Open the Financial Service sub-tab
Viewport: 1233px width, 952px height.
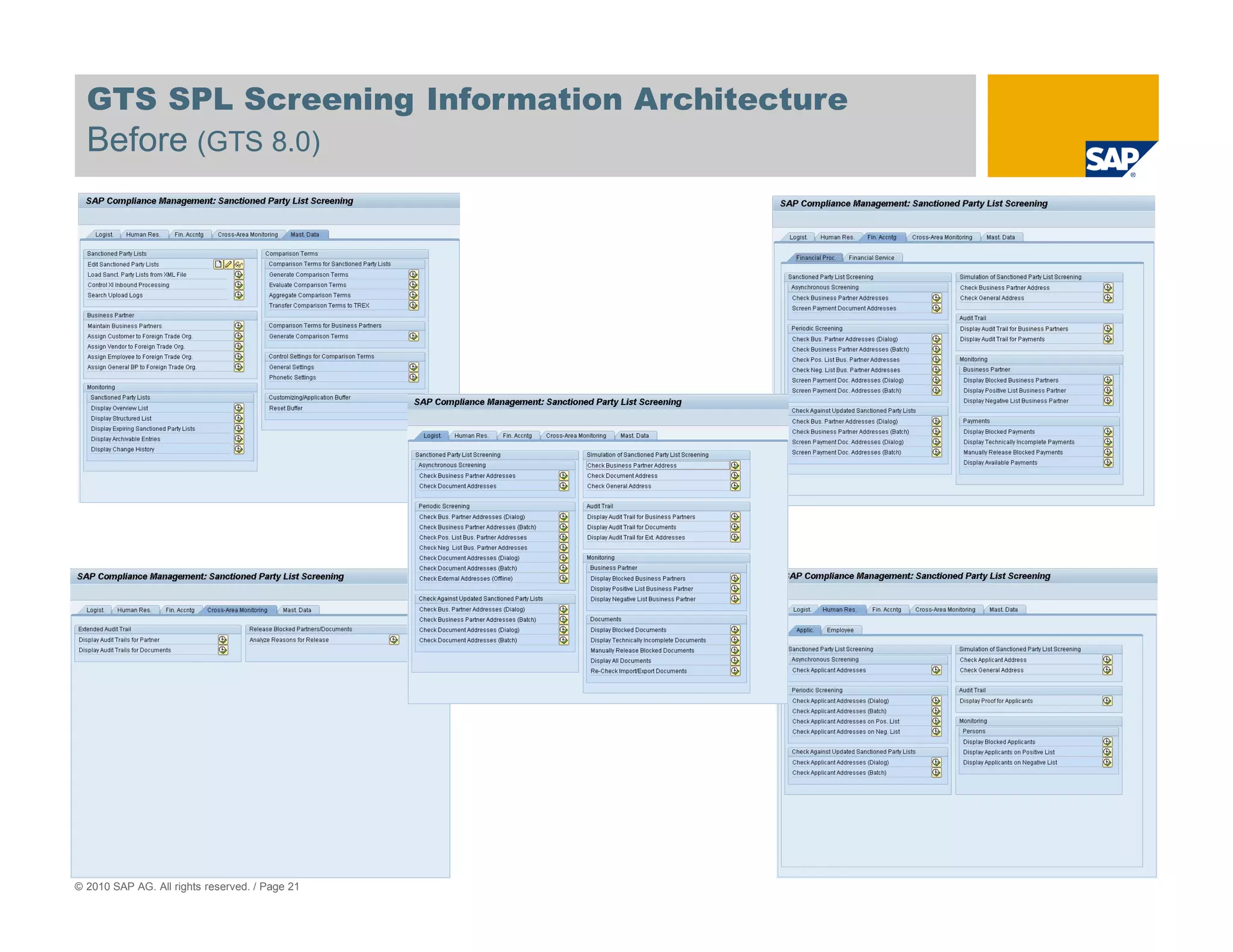(872, 258)
